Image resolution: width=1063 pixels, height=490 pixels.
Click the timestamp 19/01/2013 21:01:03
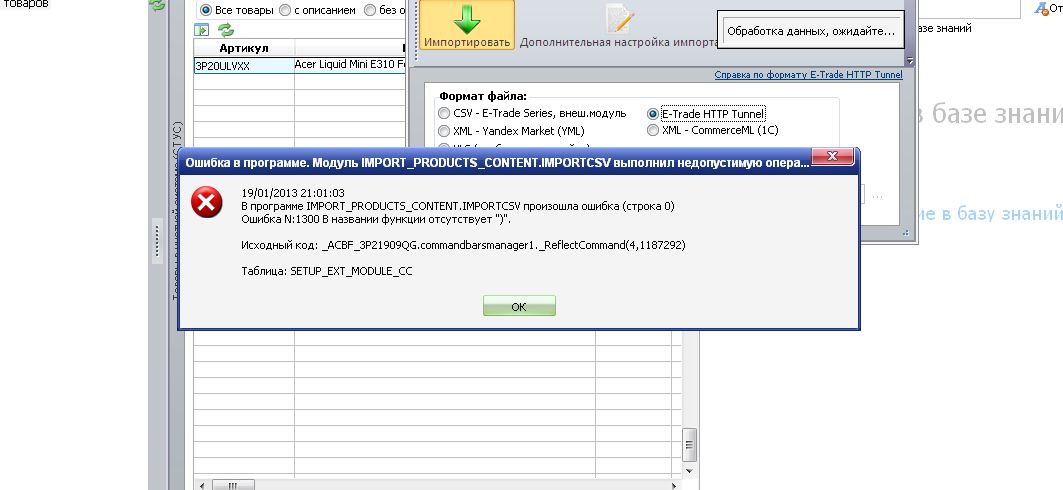pos(293,193)
